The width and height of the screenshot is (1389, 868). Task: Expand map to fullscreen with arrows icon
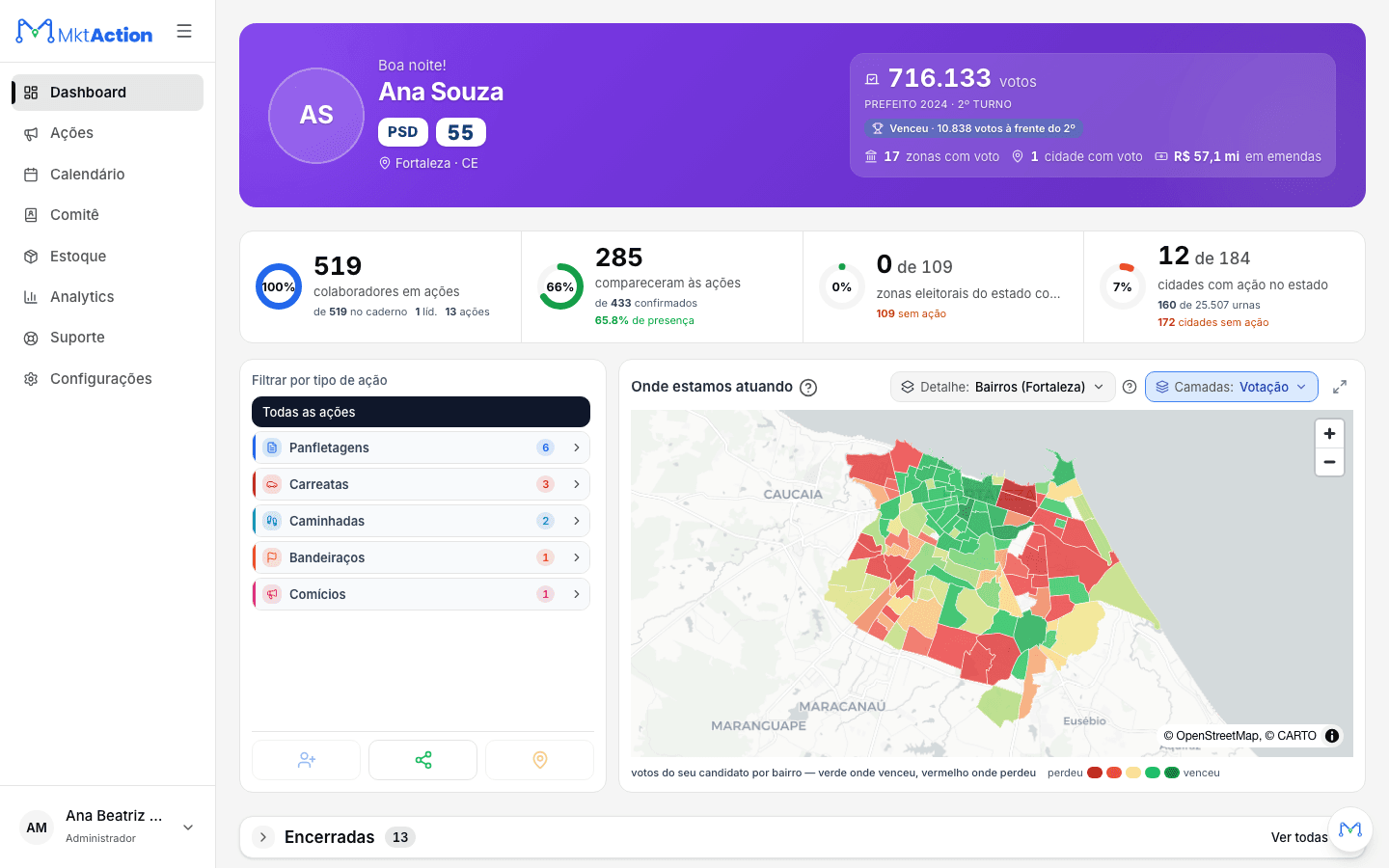pyautogui.click(x=1340, y=387)
